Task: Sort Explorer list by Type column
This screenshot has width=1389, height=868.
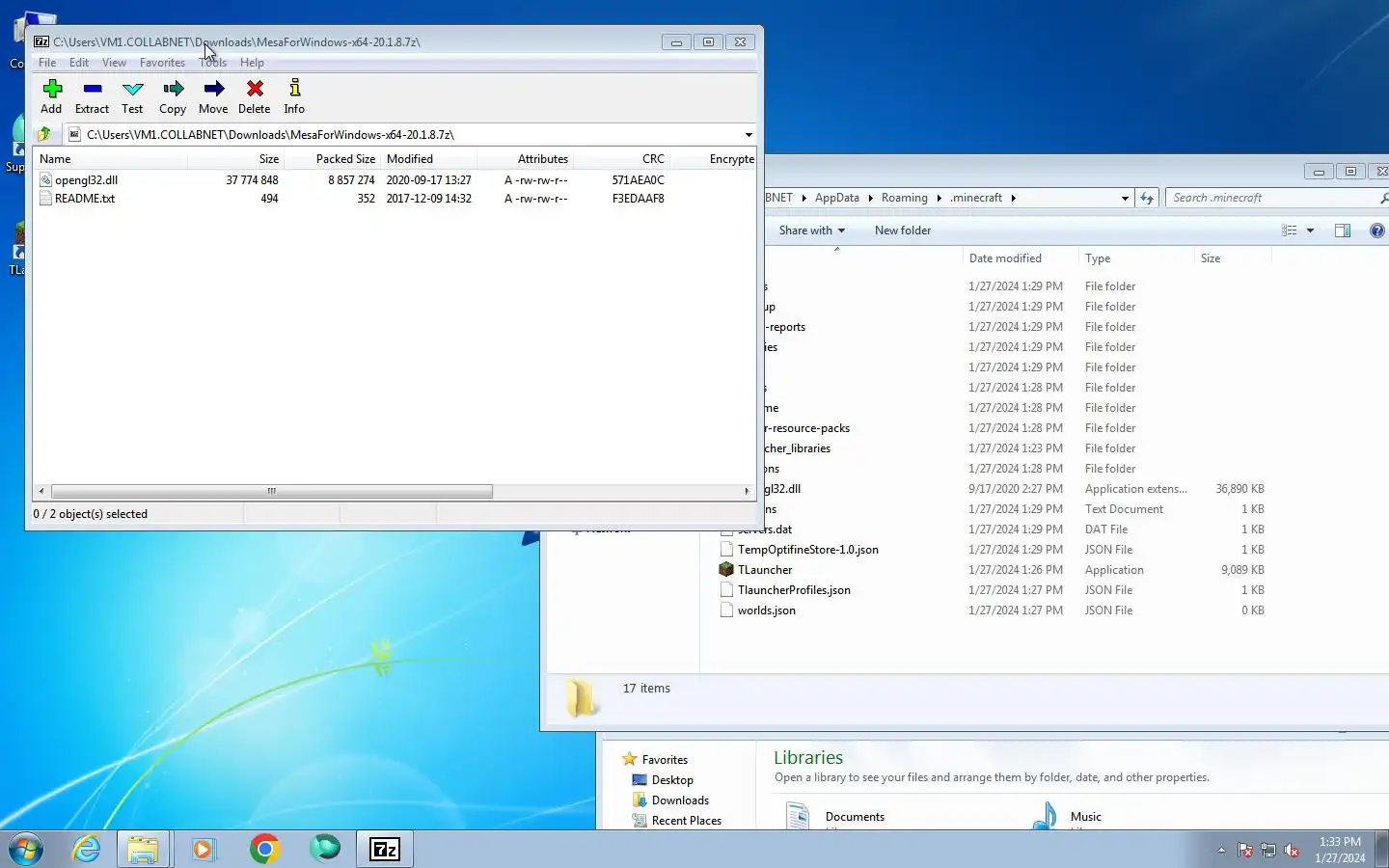Action: pyautogui.click(x=1136, y=258)
